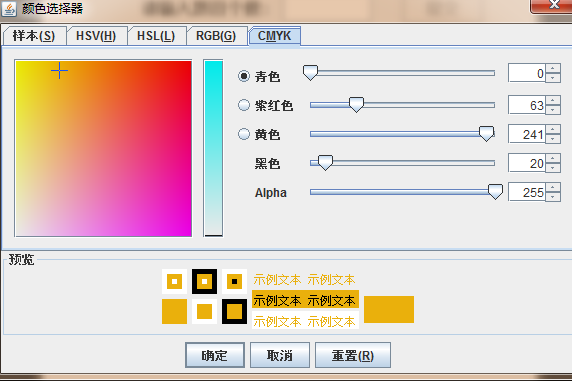Click the Java icon in the title bar
Image resolution: width=572 pixels, height=381 pixels.
tap(9, 8)
